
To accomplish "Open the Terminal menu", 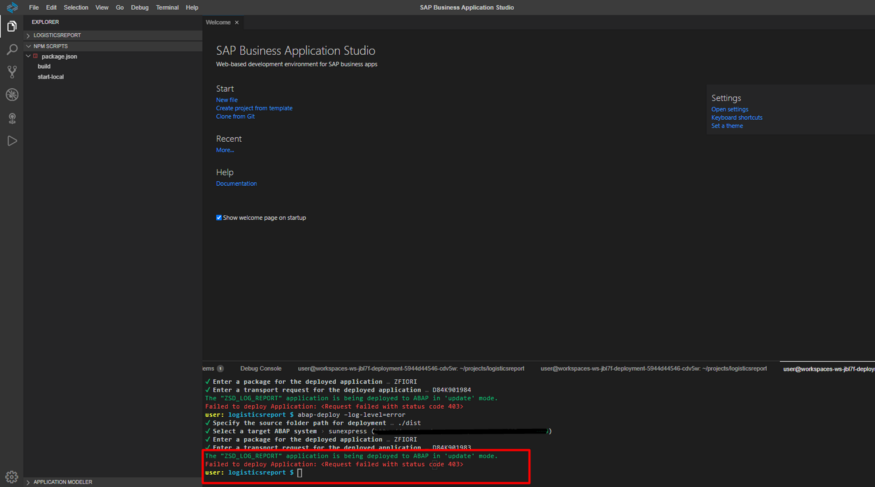I will [x=167, y=7].
